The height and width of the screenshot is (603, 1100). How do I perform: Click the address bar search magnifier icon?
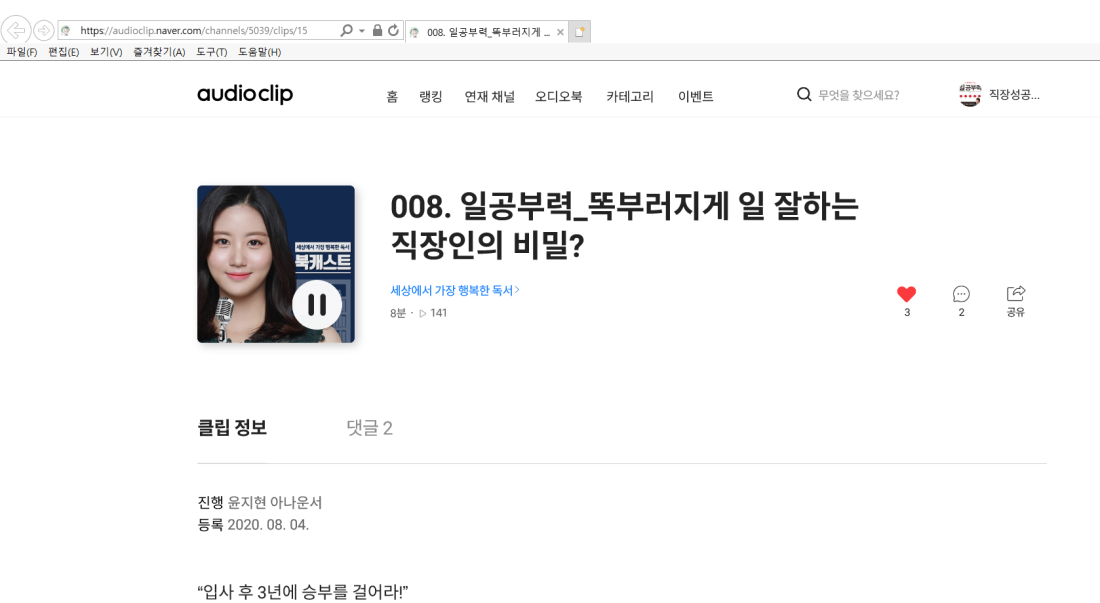(x=346, y=30)
